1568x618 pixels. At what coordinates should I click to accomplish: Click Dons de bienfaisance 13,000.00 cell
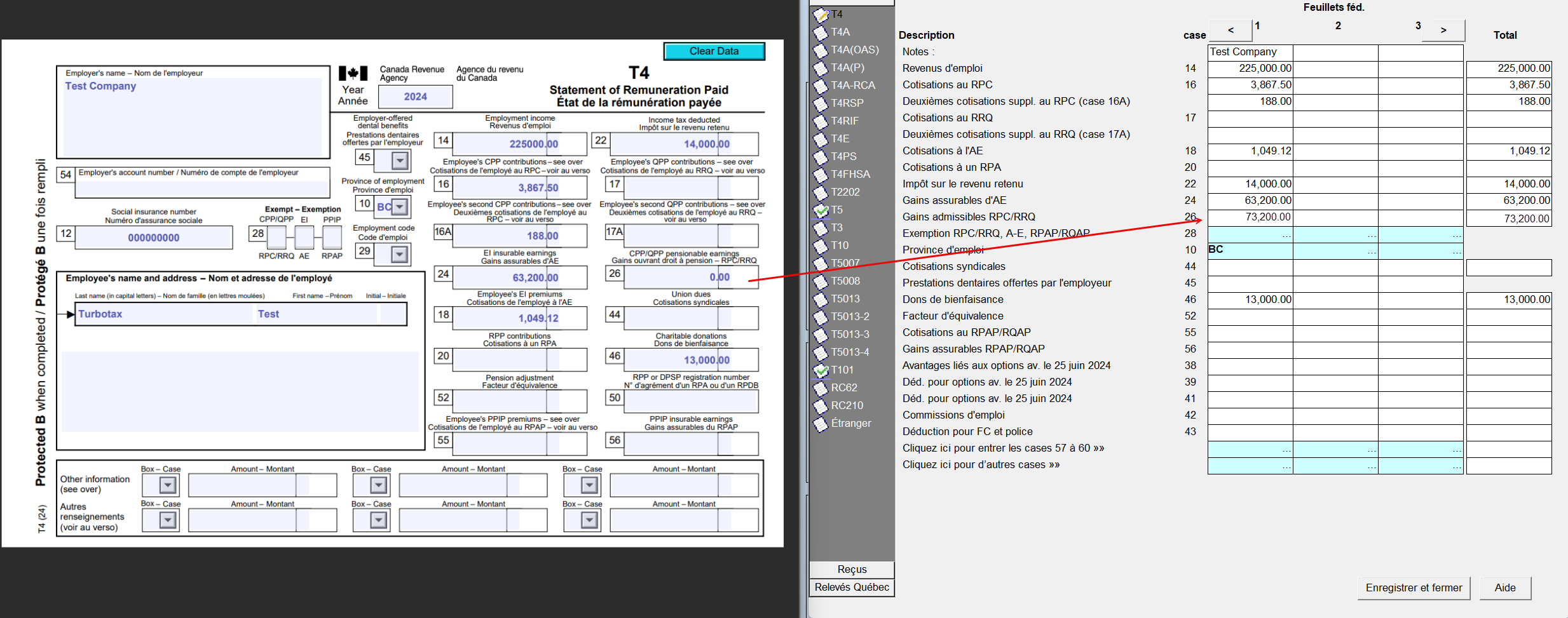(x=1250, y=300)
